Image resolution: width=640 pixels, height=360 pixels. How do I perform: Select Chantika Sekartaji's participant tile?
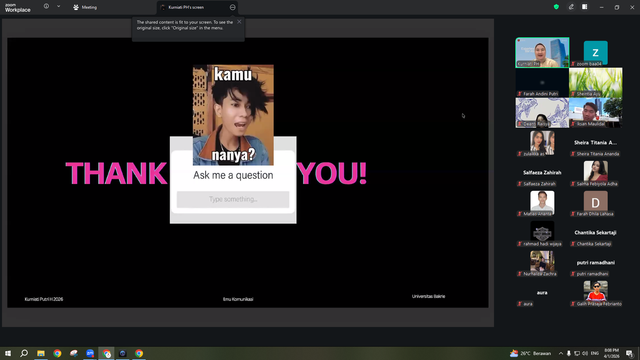coord(596,233)
